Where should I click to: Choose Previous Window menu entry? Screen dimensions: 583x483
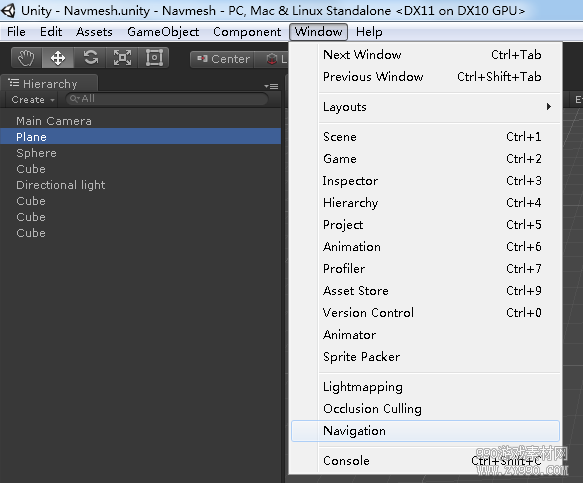[425, 77]
